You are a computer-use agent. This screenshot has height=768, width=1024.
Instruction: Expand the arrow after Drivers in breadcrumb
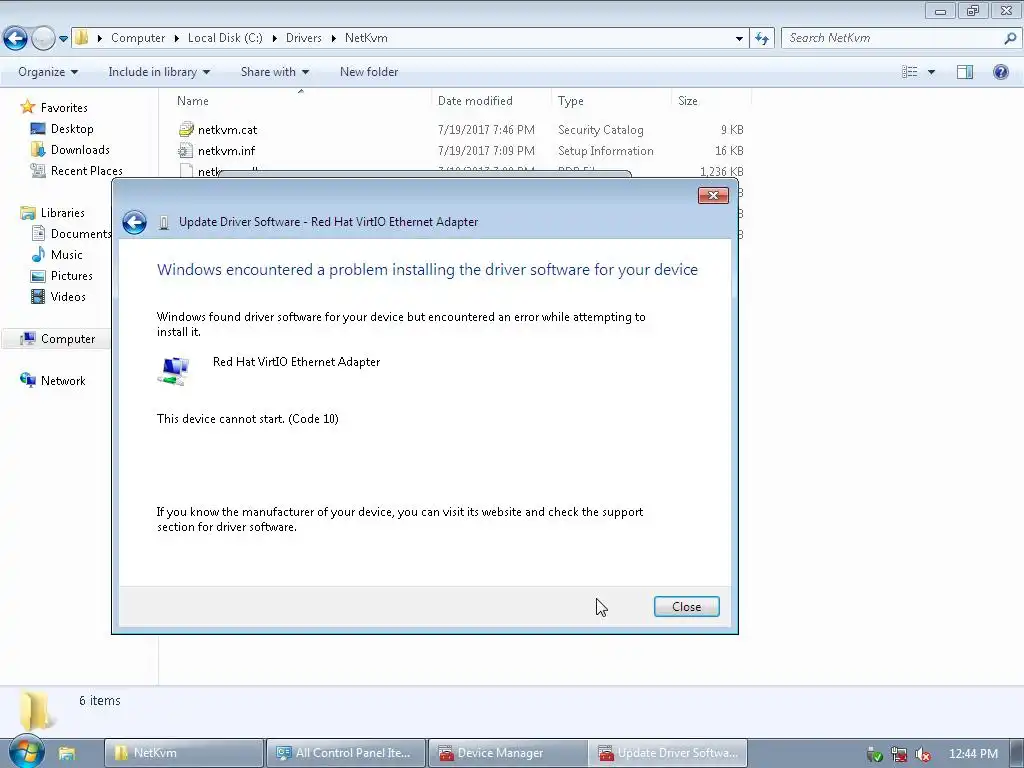333,39
